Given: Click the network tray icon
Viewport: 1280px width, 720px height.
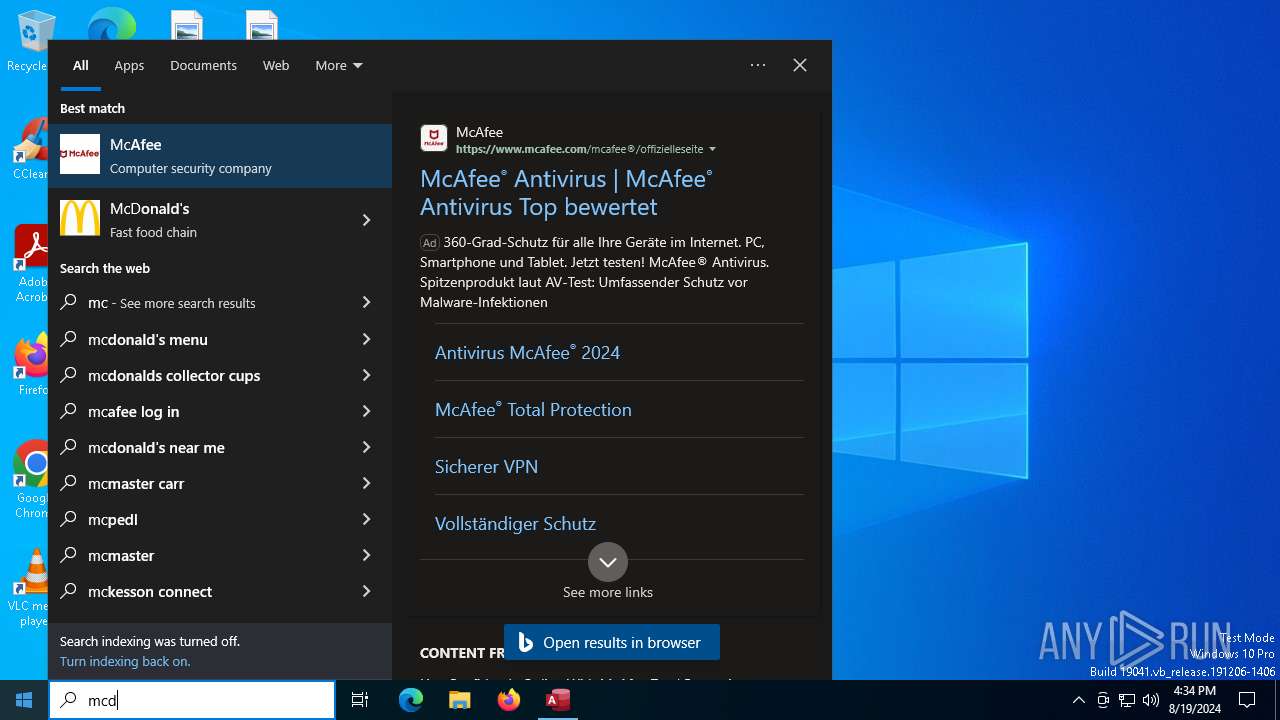Looking at the screenshot, I should [x=1127, y=700].
